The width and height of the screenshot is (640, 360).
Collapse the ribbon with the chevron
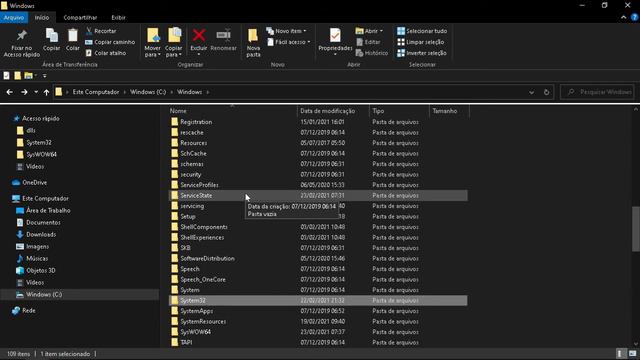click(623, 18)
